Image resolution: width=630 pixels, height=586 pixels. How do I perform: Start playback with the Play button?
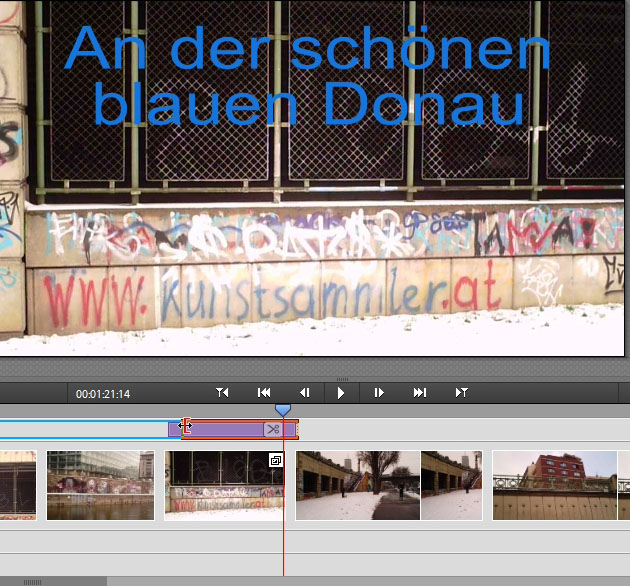(340, 393)
